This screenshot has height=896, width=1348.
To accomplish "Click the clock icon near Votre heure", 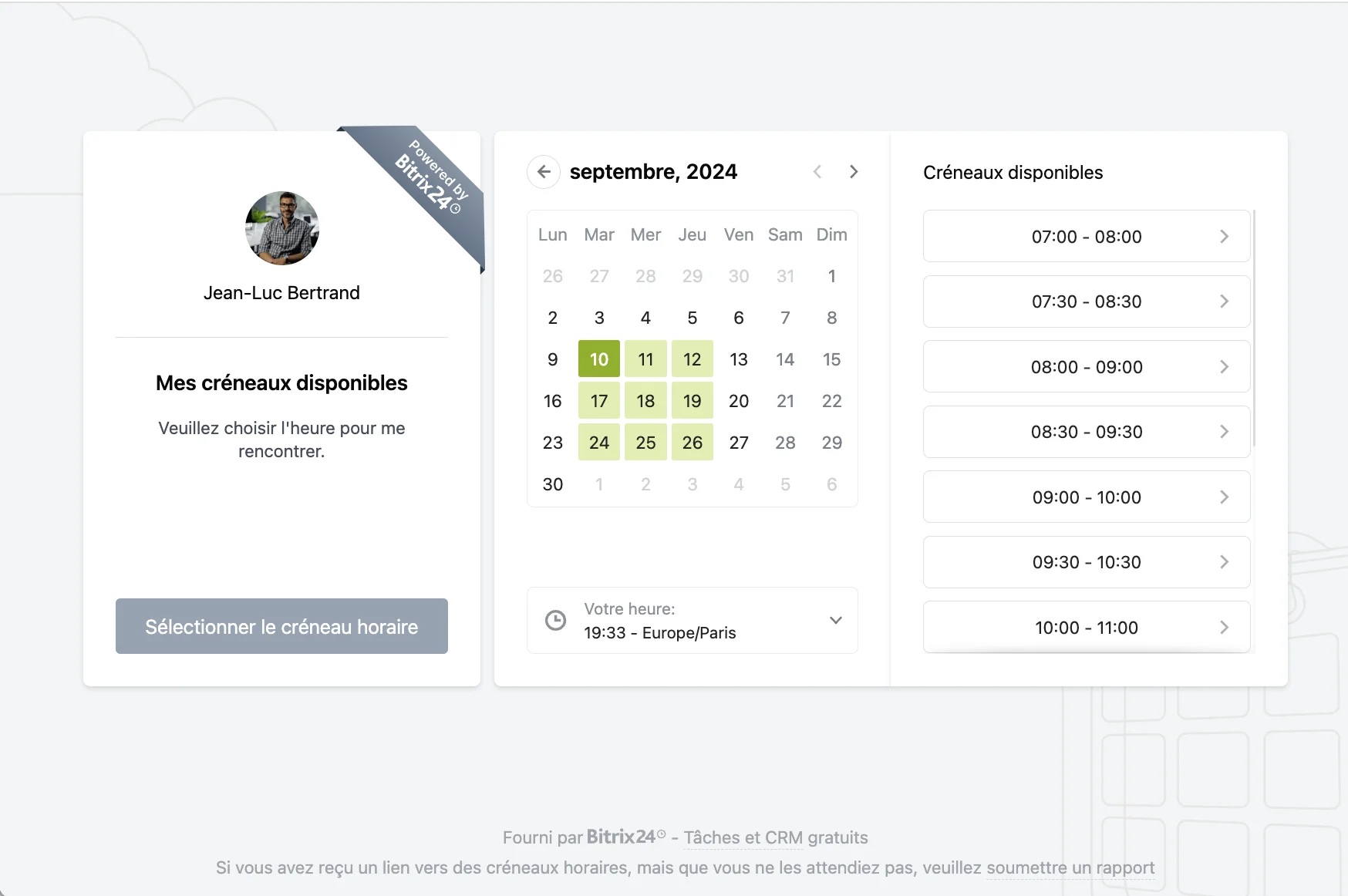I will (555, 621).
